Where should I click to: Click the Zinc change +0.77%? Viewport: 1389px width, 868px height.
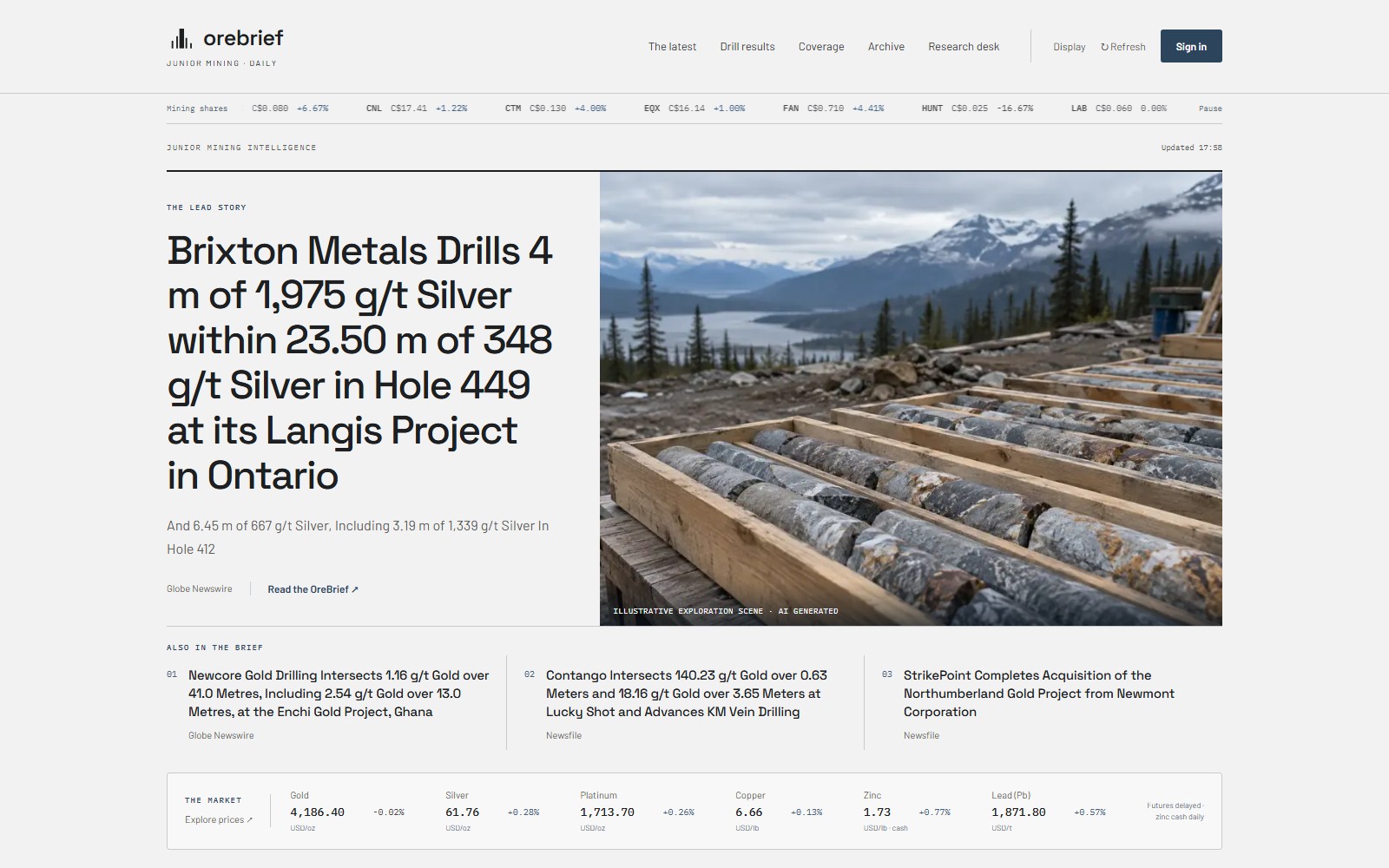[x=934, y=812]
